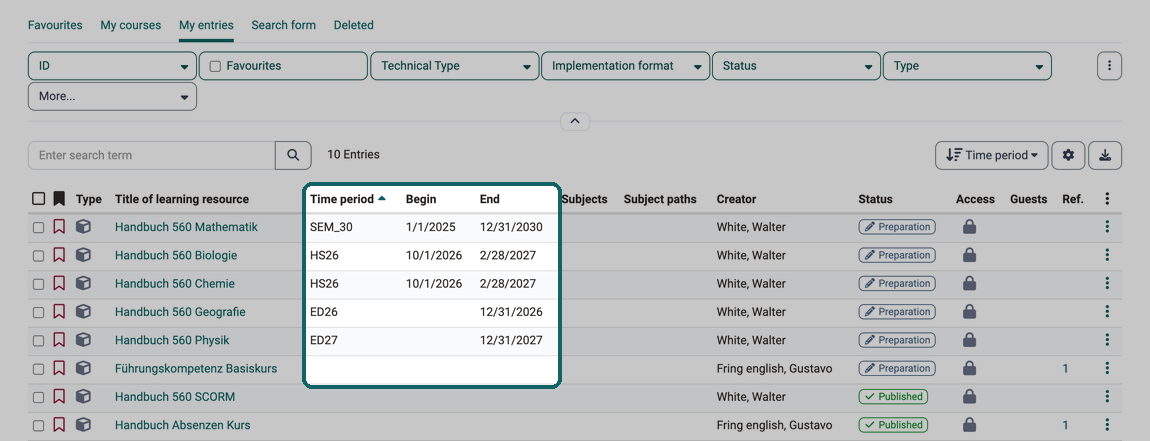Bookmark Handbuch 560 Physik
Screen dimensions: 1150x441
pyautogui.click(x=59, y=340)
